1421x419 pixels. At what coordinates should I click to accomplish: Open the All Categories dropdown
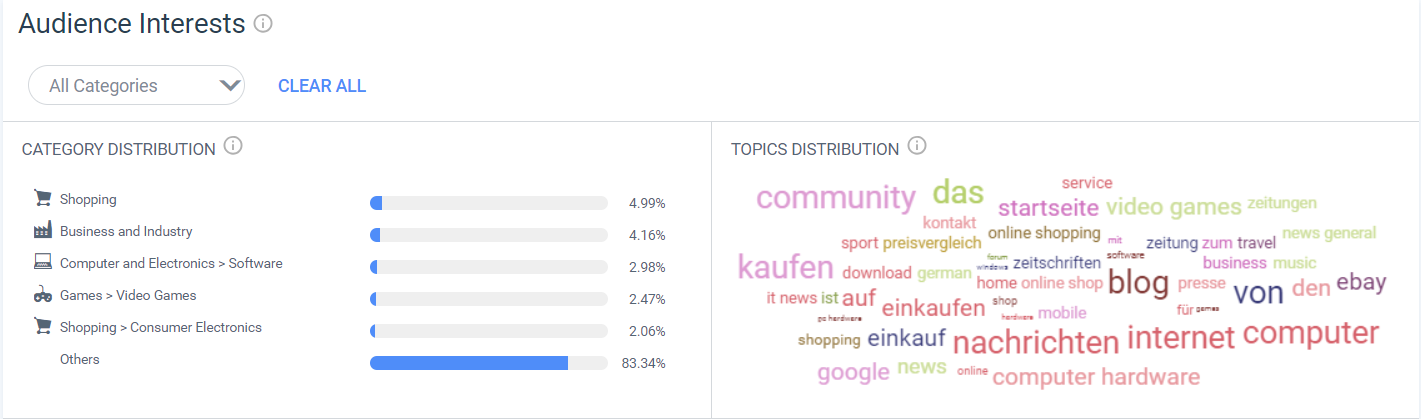pos(136,85)
